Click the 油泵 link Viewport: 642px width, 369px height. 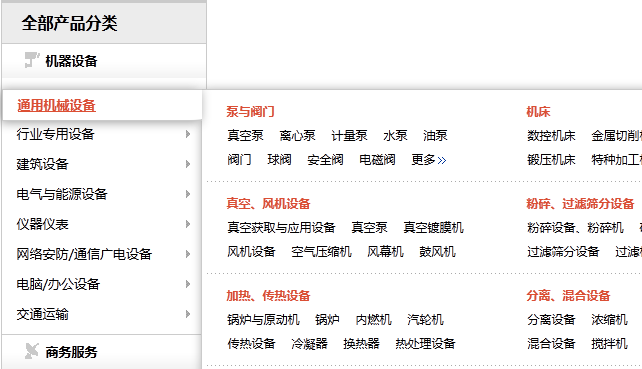tap(435, 136)
